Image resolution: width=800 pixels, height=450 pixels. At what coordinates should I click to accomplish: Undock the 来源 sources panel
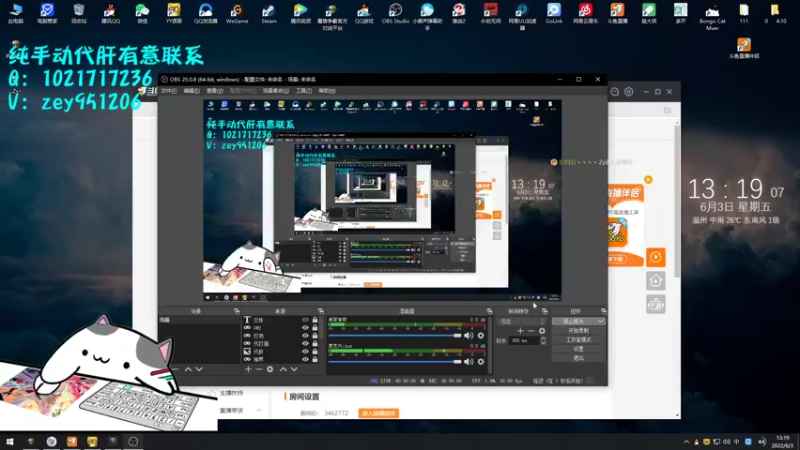pos(321,311)
